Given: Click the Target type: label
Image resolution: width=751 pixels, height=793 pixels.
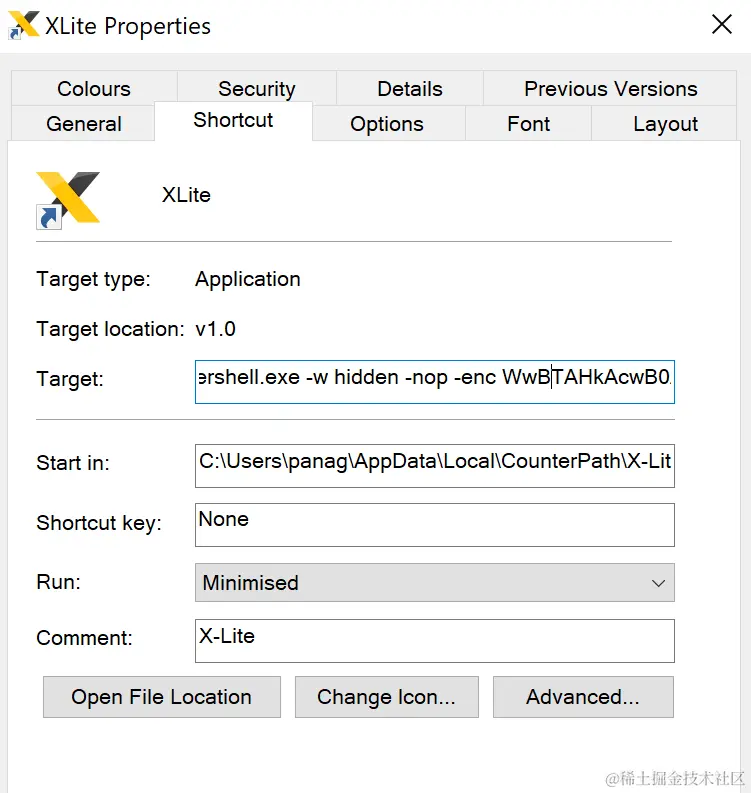Looking at the screenshot, I should coord(94,279).
